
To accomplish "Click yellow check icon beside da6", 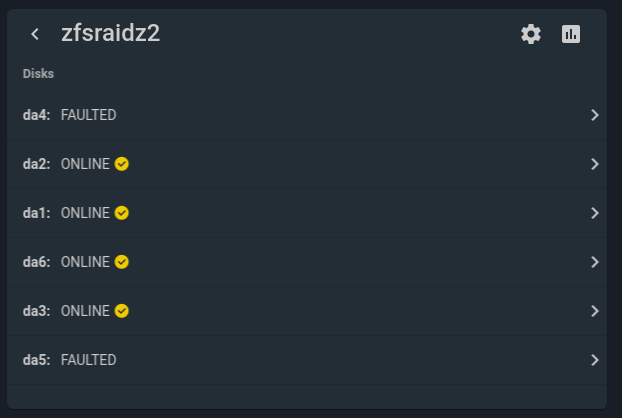I will [122, 262].
